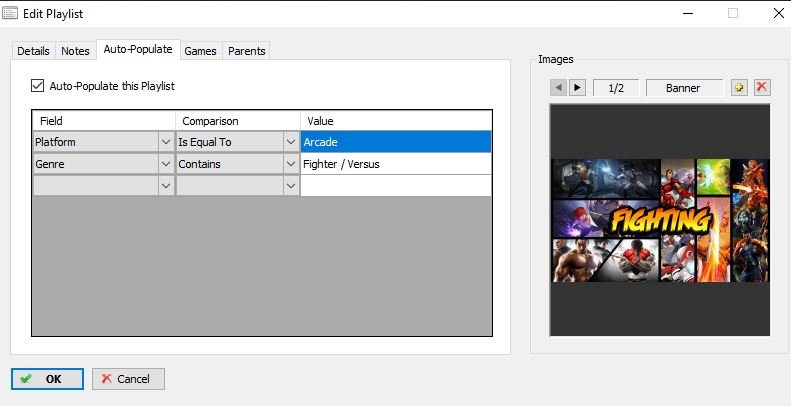Open the Contains comparison dropdown
Screen dimensions: 791x406
(x=291, y=164)
